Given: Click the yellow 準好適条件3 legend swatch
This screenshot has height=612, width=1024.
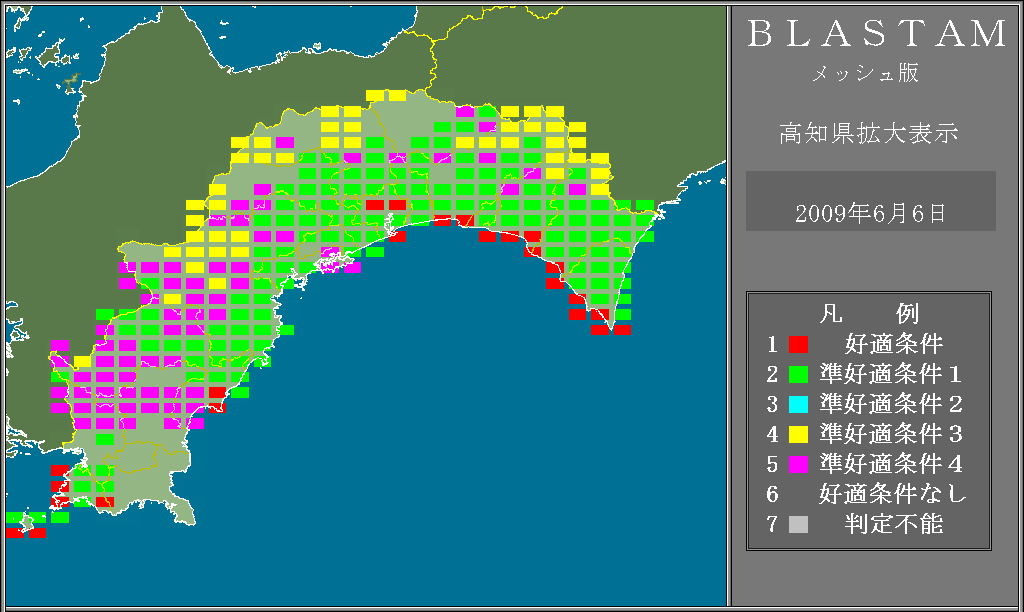Looking at the screenshot, I should (x=798, y=435).
